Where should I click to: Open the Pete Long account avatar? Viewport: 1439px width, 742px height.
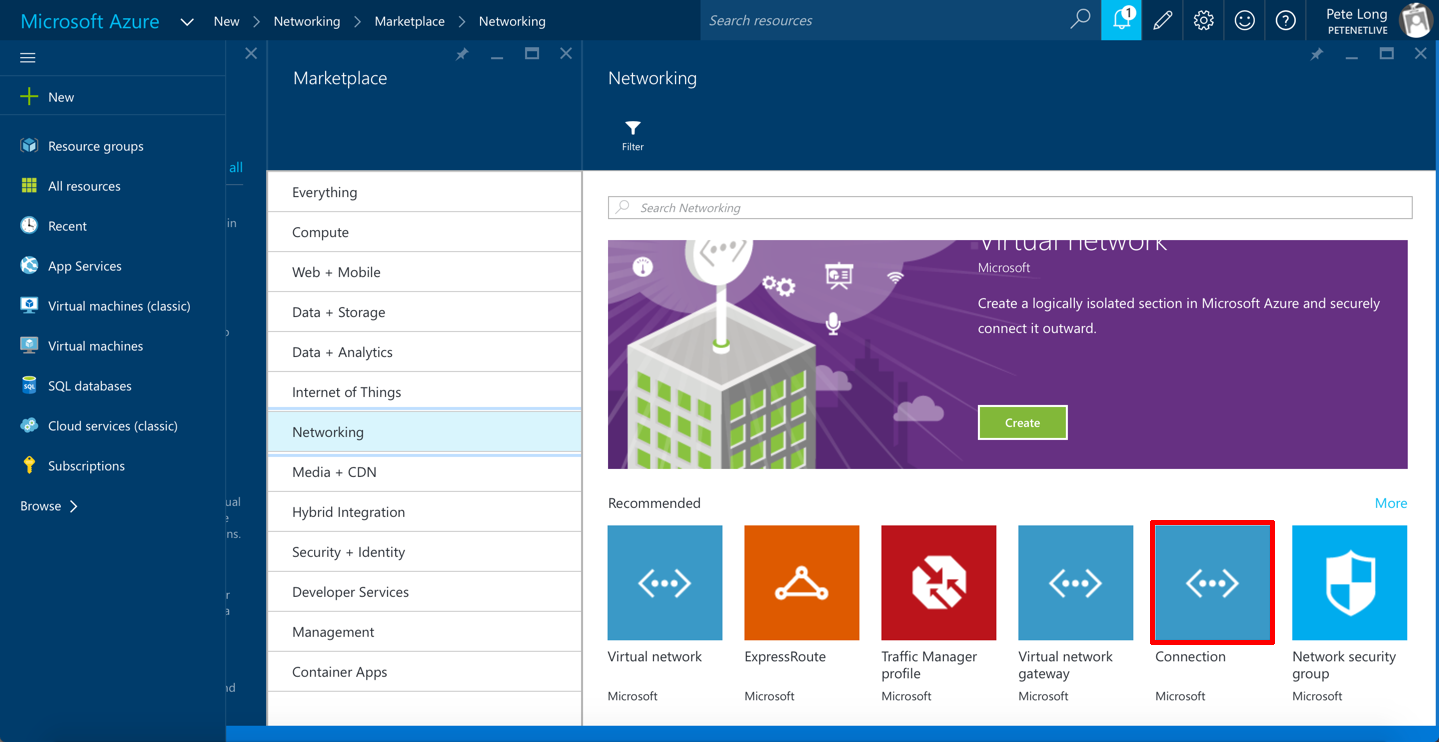[x=1415, y=20]
